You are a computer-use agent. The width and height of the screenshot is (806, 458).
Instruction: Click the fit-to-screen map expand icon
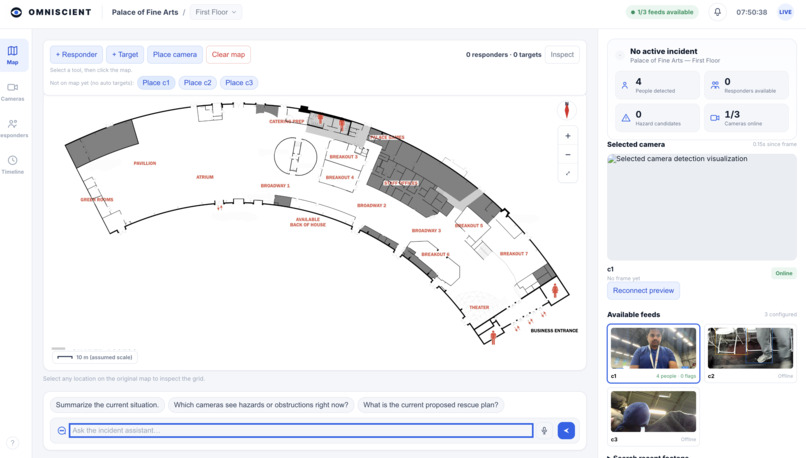tap(567, 173)
